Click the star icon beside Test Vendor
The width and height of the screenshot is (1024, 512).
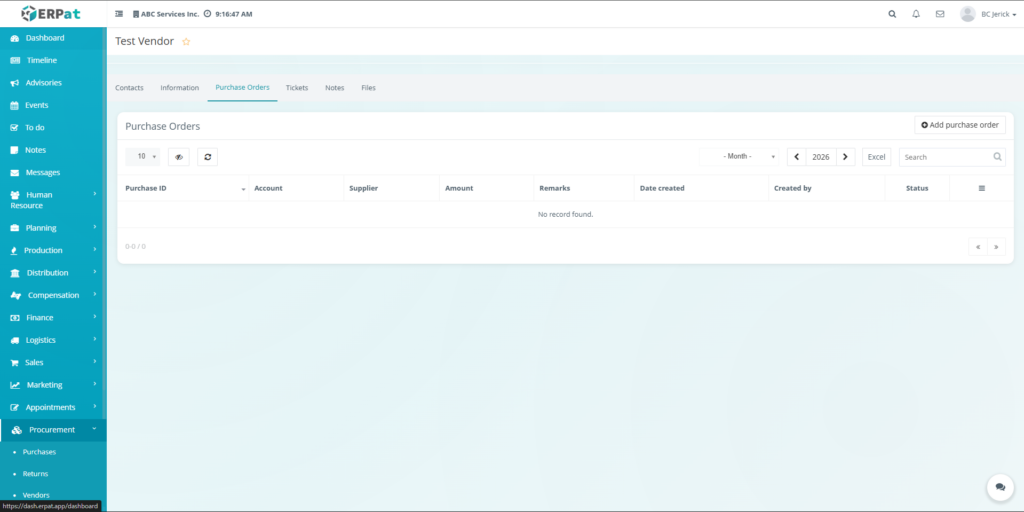(x=186, y=42)
